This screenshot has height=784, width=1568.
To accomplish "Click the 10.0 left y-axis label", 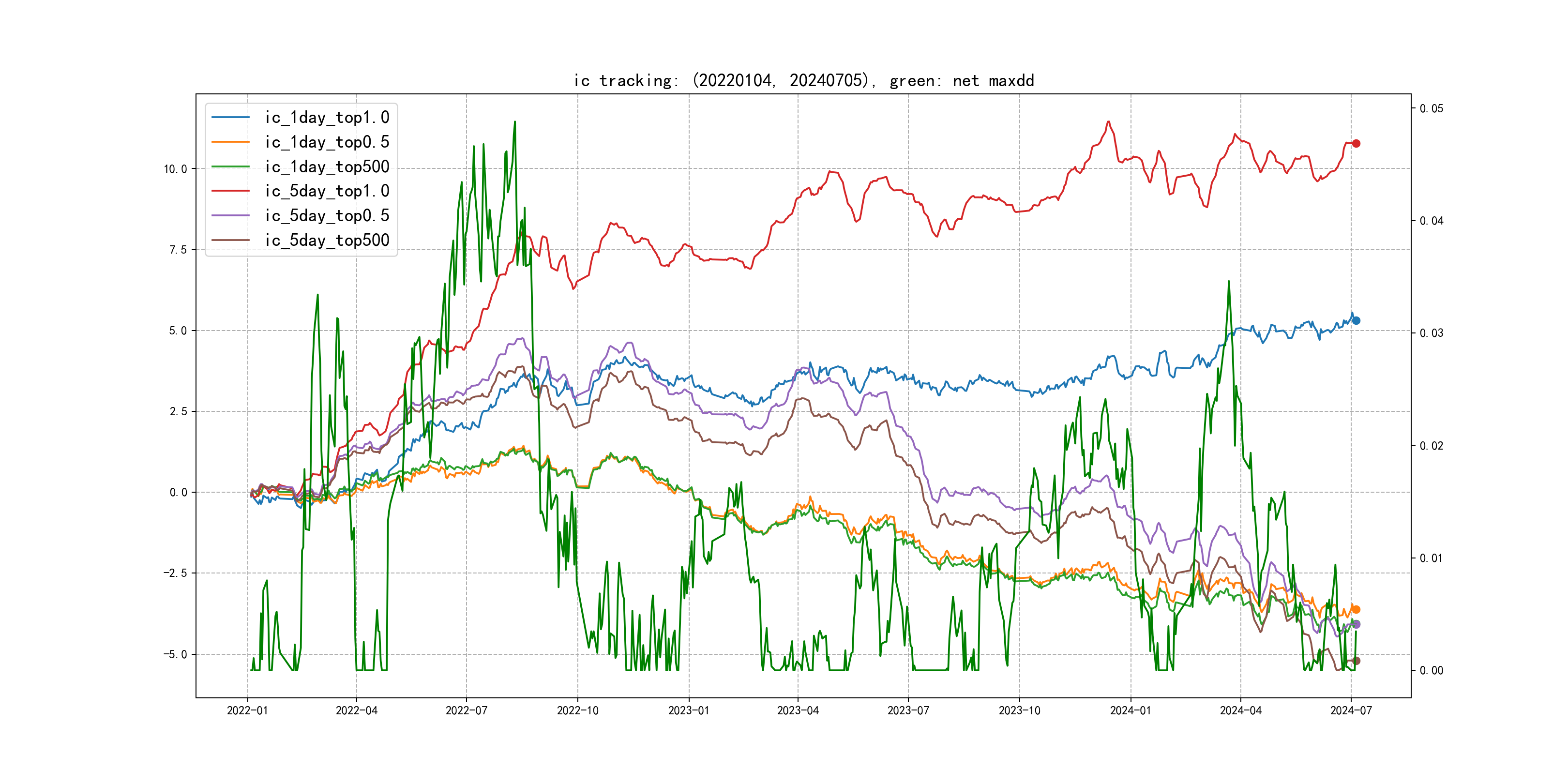I will pos(175,169).
